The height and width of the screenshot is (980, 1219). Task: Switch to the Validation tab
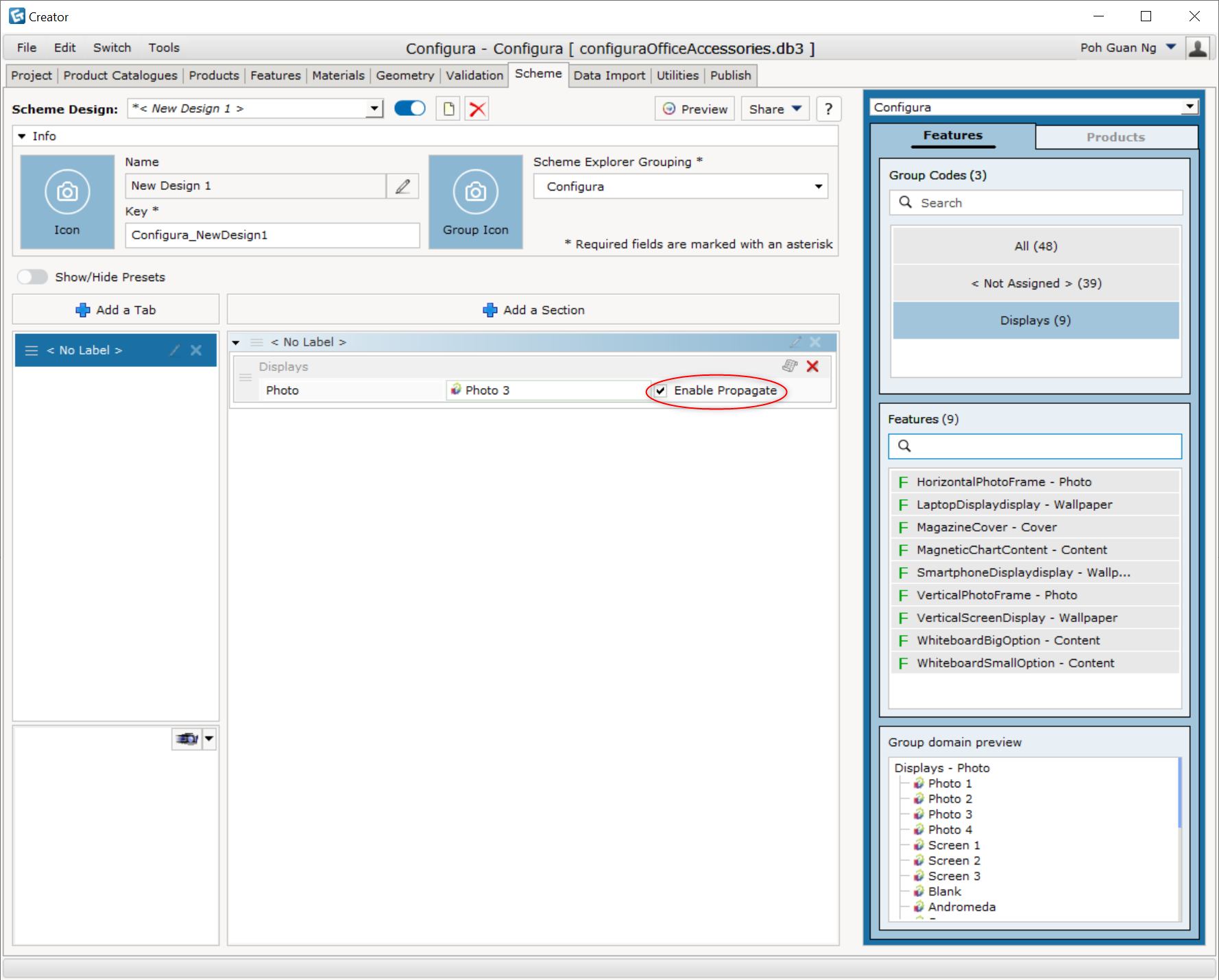coord(474,75)
